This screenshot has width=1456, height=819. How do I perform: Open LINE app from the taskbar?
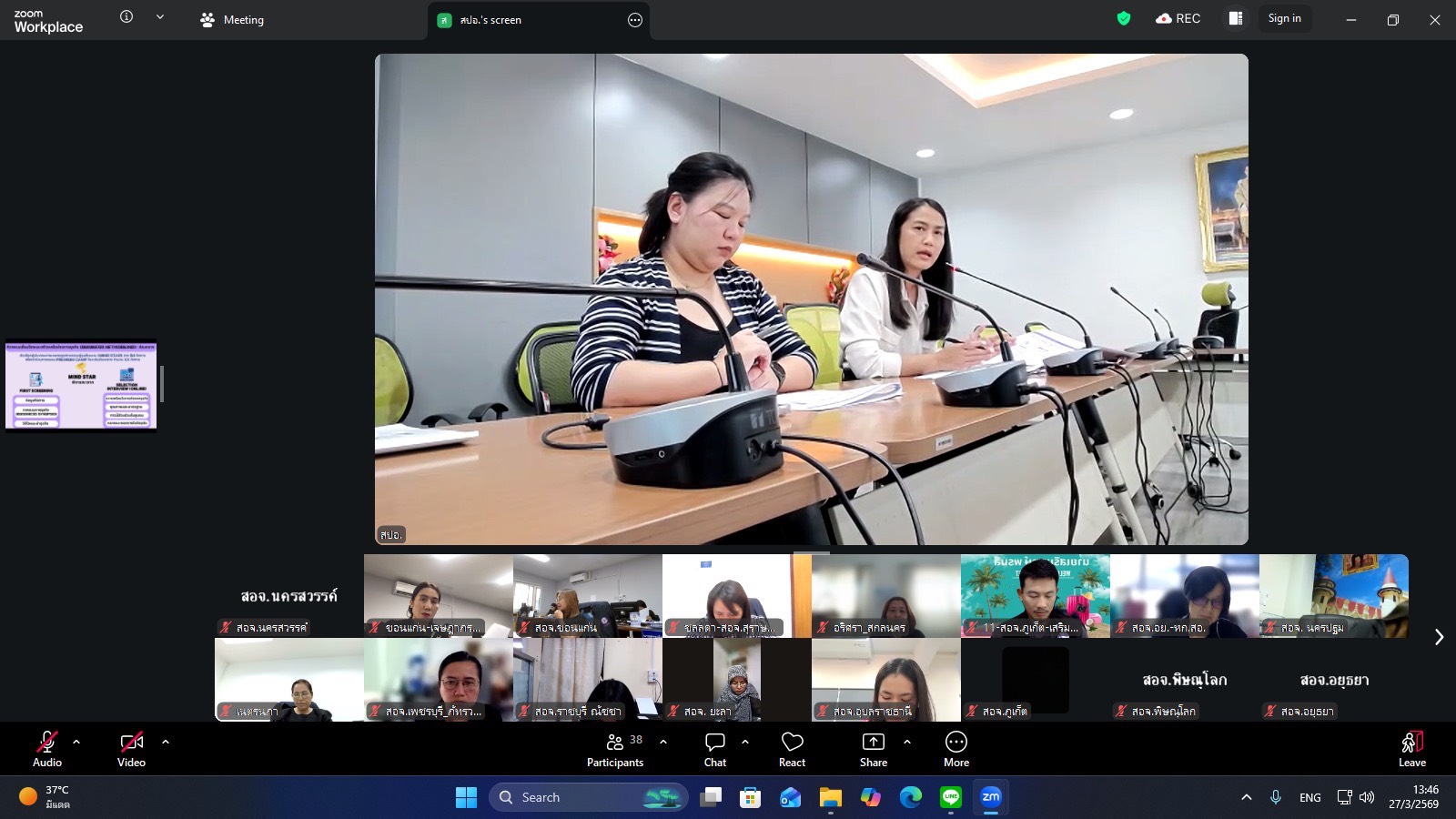(x=951, y=798)
